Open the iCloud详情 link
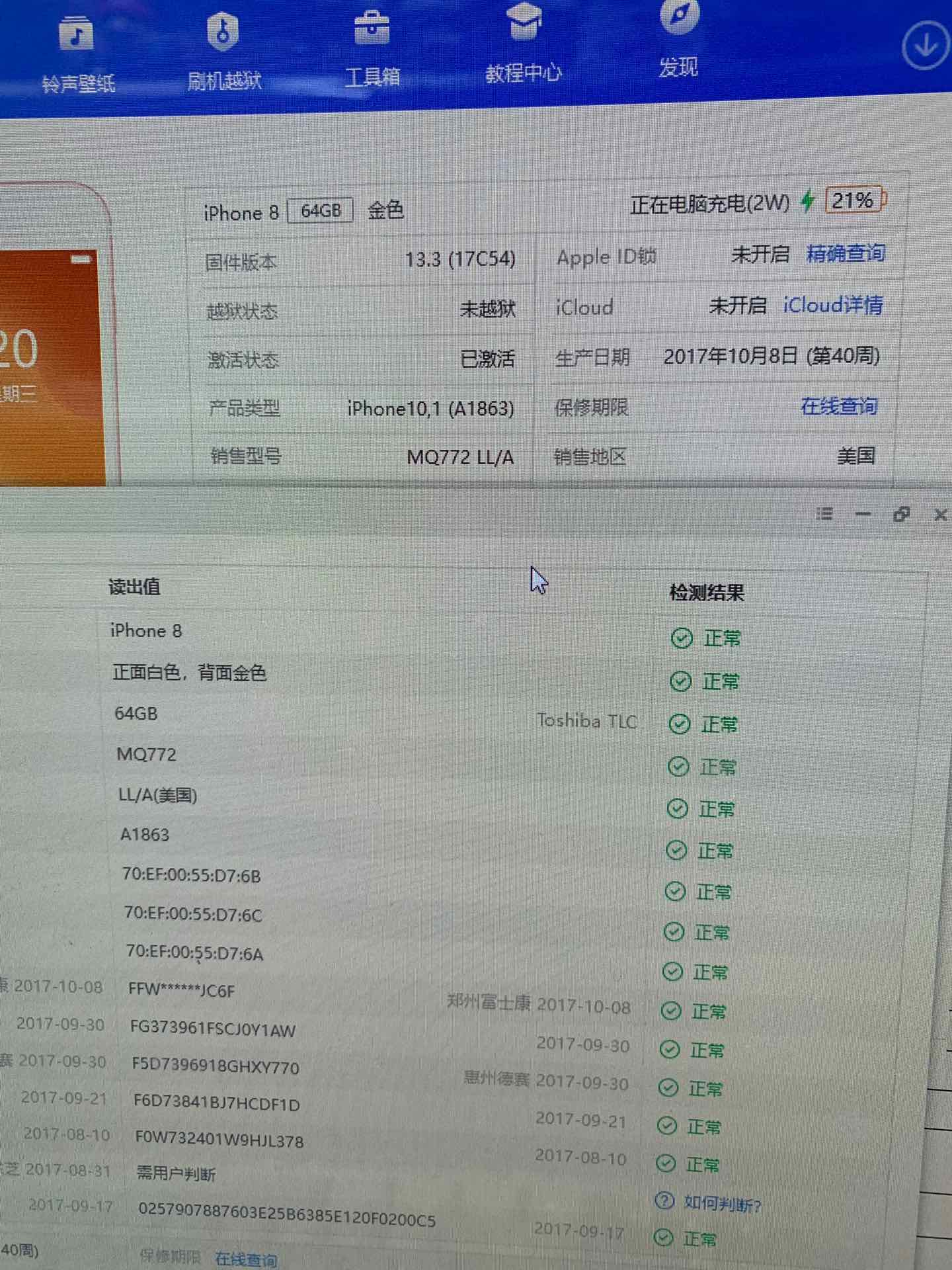 (x=833, y=305)
